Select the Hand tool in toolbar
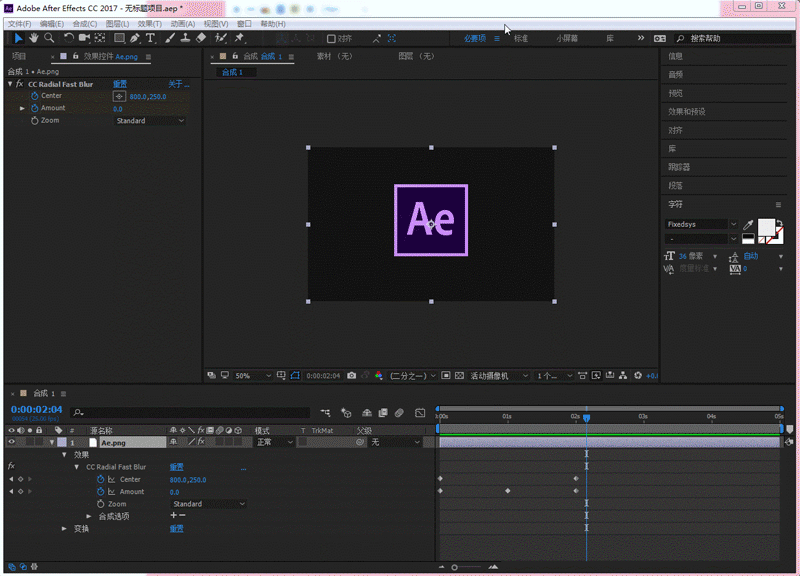 [33, 38]
